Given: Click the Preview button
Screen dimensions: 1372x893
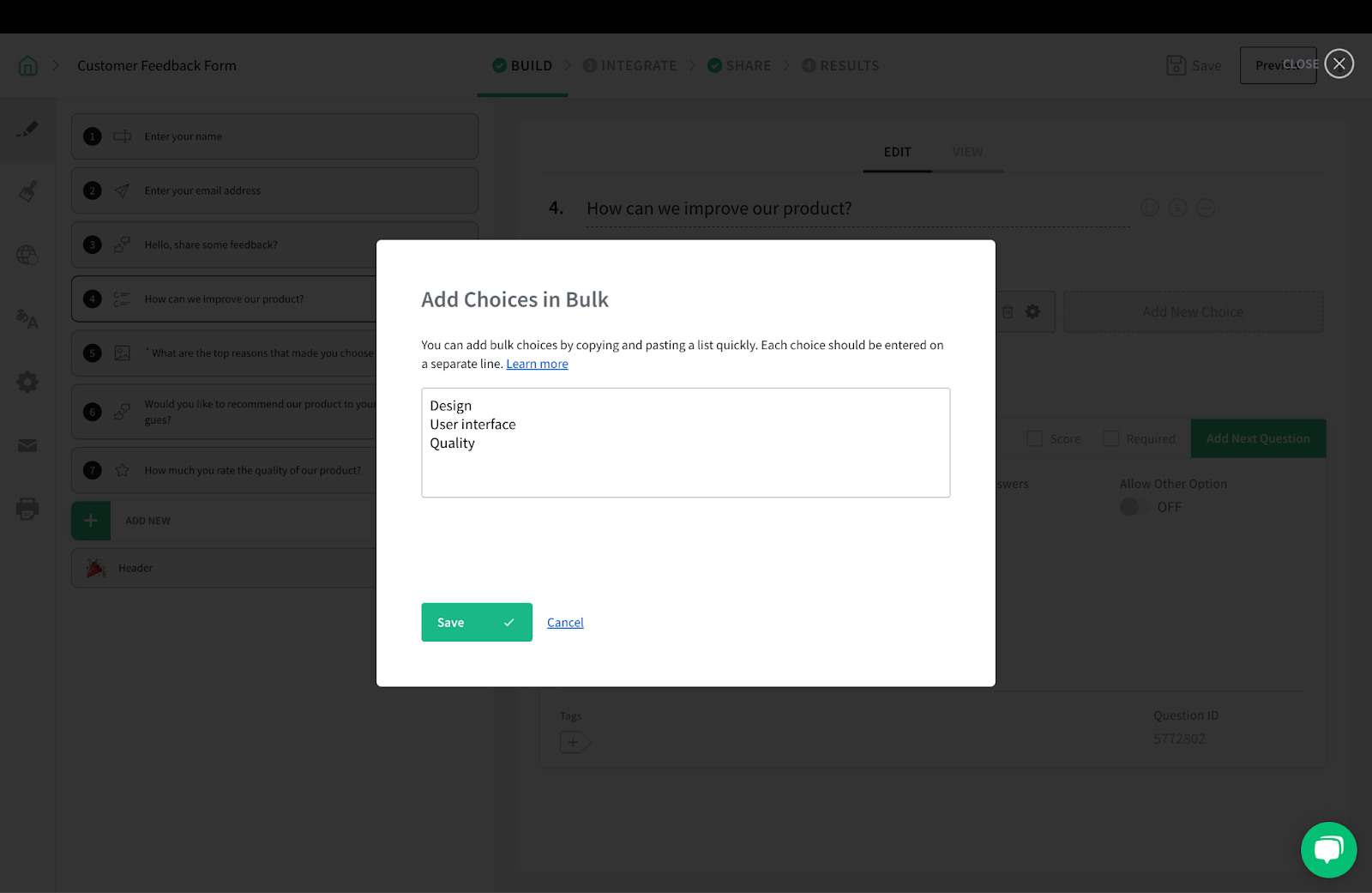Looking at the screenshot, I should tap(1278, 65).
